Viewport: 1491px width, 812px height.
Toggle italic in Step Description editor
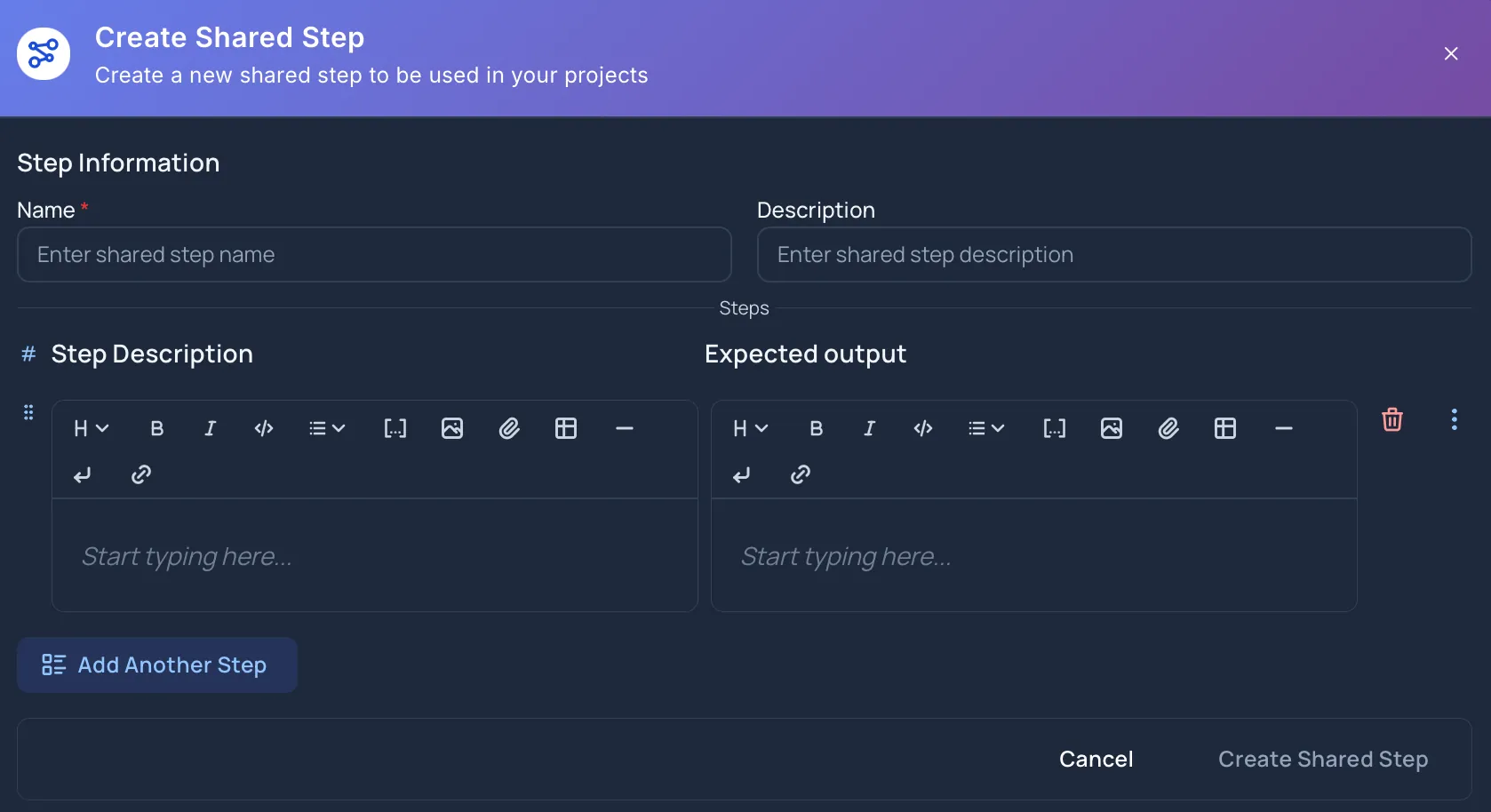point(211,428)
